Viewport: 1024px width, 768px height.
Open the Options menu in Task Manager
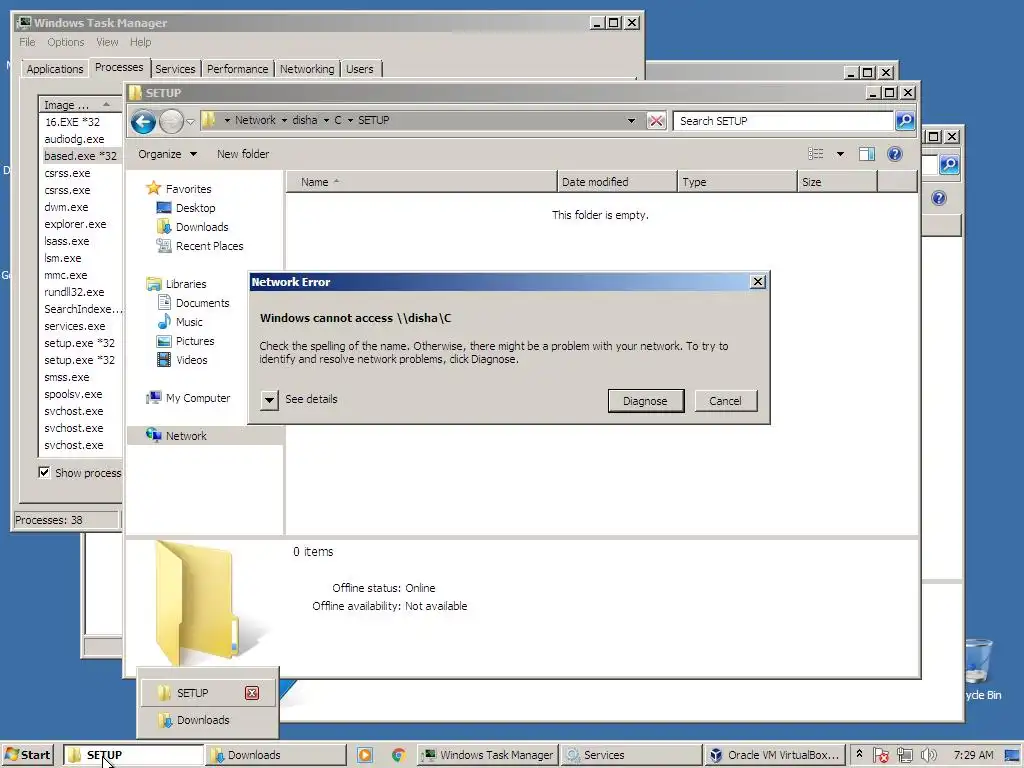65,42
